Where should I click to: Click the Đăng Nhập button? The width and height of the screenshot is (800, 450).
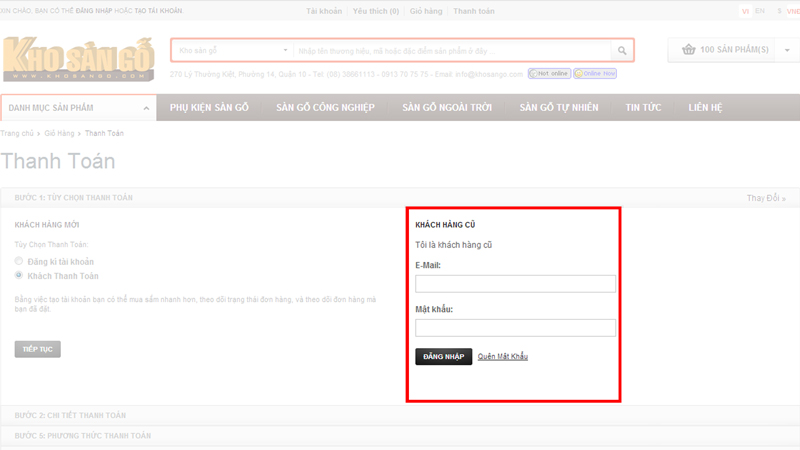pos(443,357)
